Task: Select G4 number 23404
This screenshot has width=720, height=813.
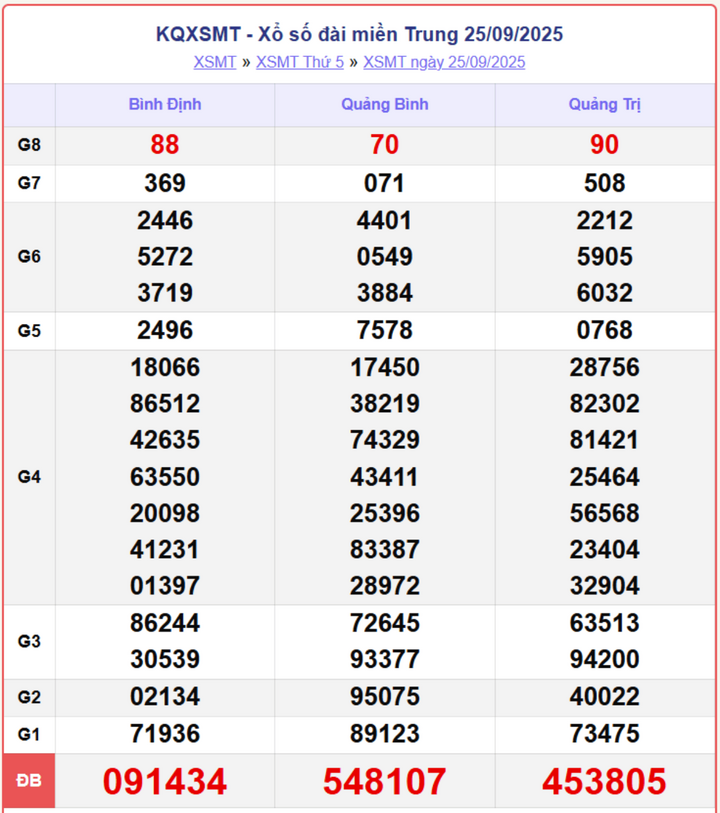Action: (x=604, y=550)
